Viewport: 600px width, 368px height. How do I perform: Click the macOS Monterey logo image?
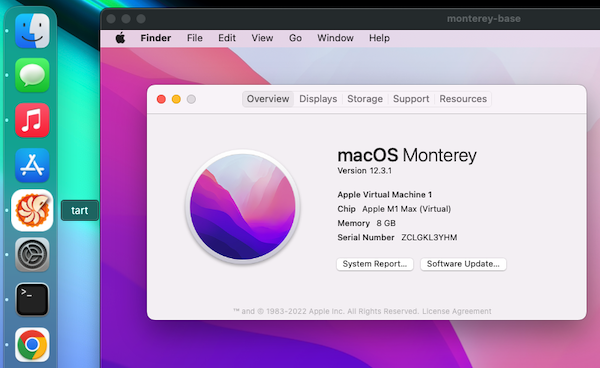click(243, 207)
